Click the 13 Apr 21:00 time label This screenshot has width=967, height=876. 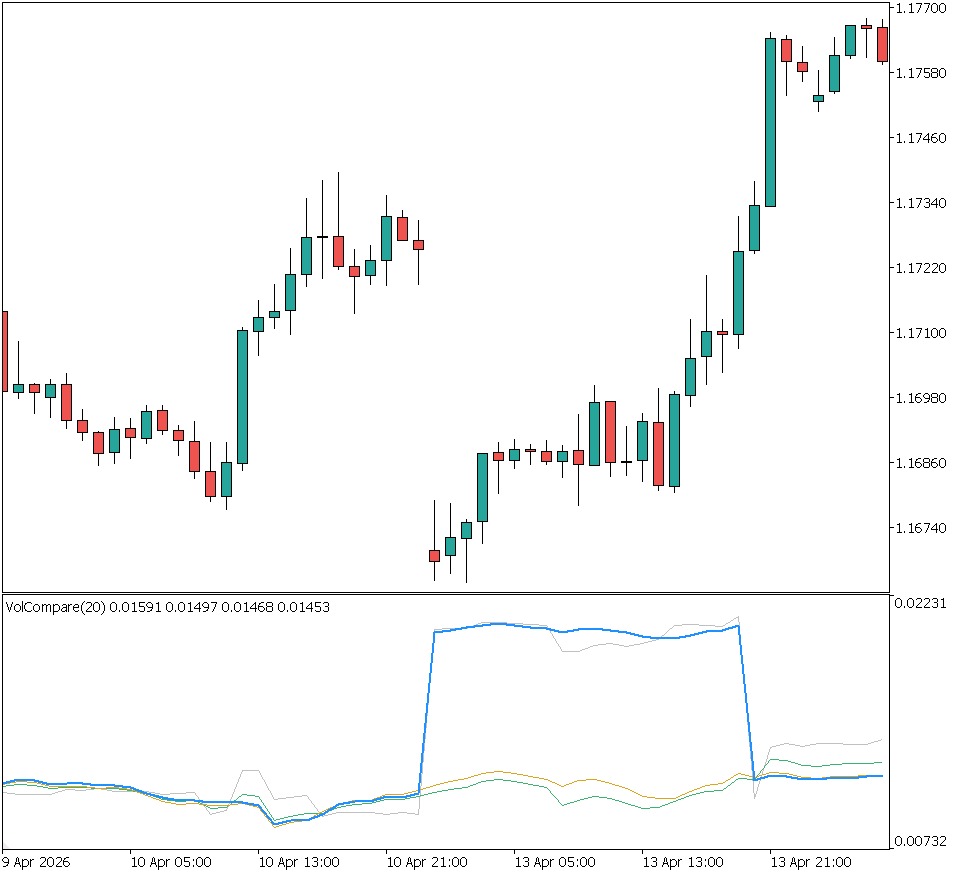[811, 862]
